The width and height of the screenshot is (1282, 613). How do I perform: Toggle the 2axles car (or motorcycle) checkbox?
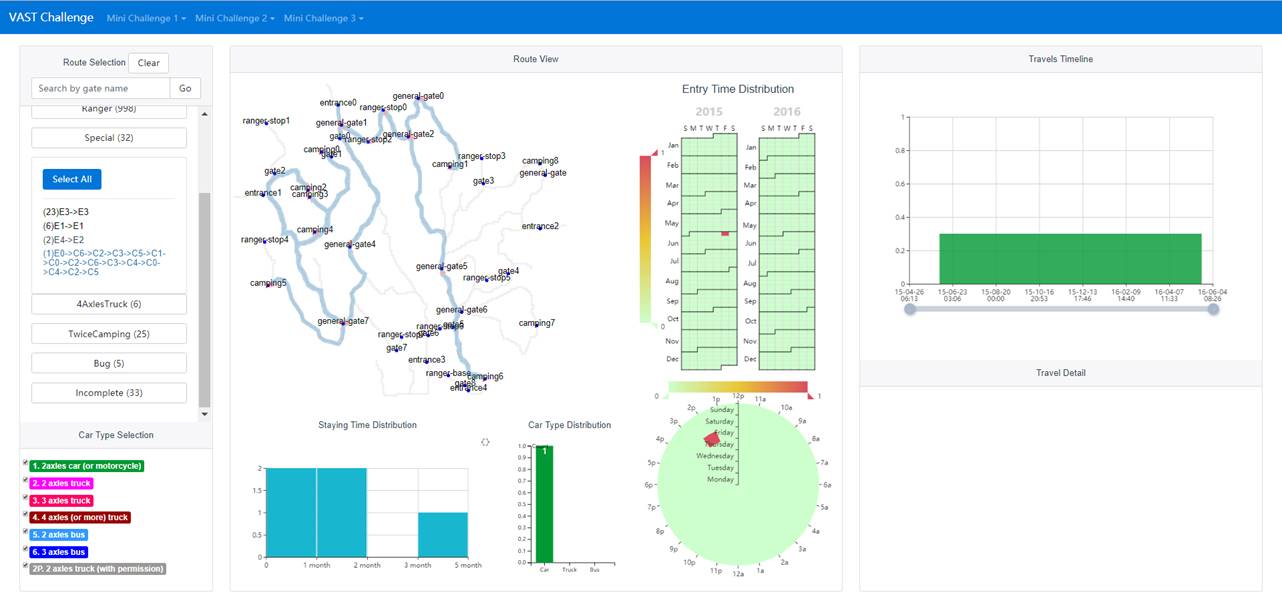[25, 464]
